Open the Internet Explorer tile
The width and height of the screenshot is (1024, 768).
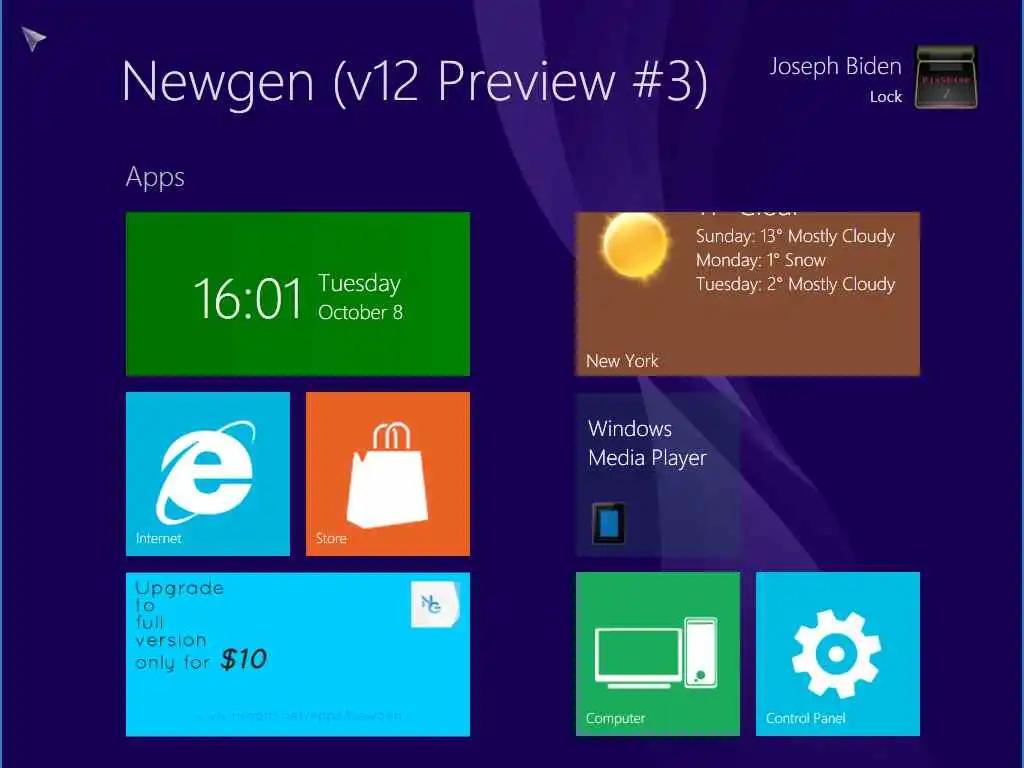(208, 474)
